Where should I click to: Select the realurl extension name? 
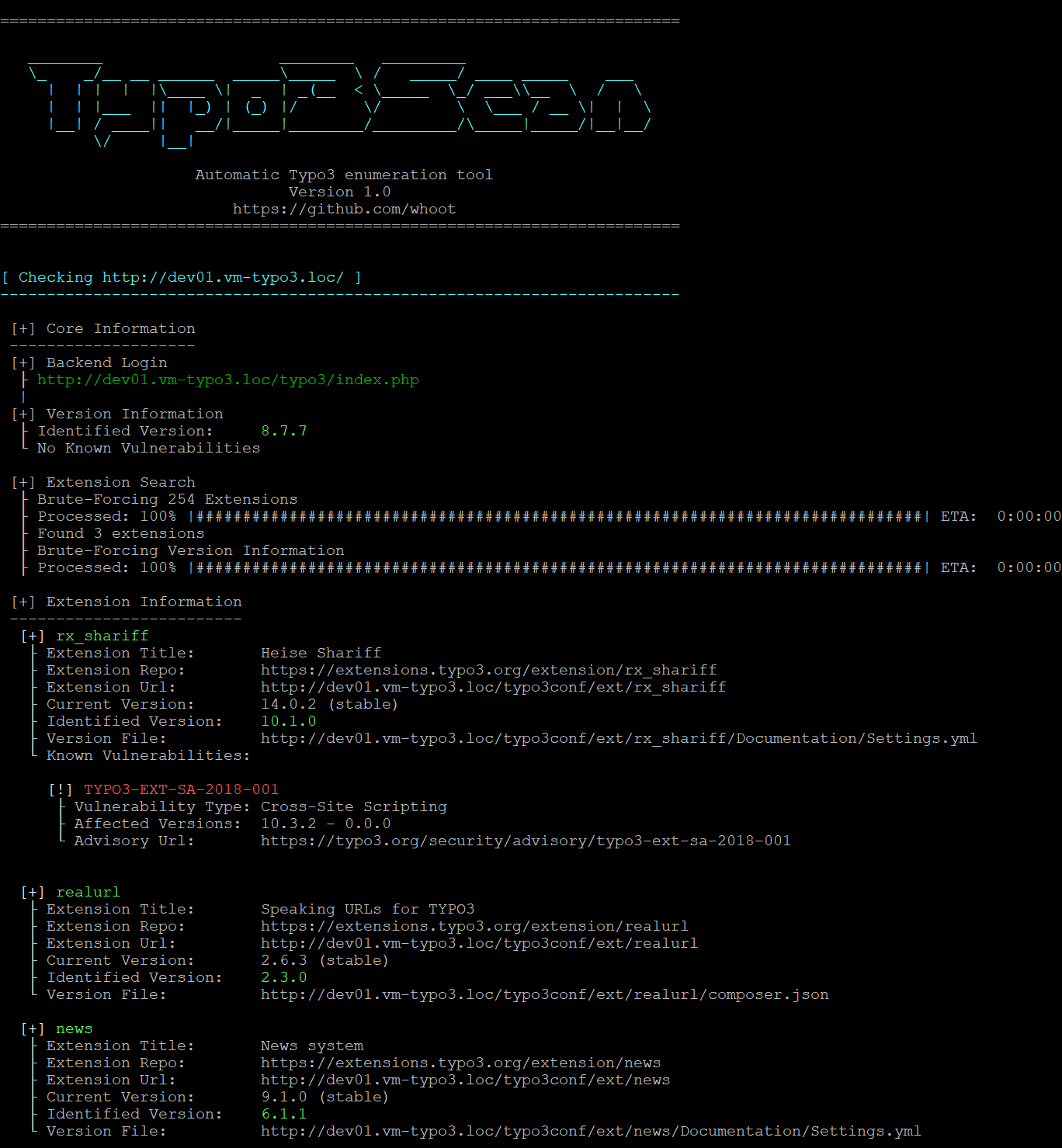click(88, 892)
